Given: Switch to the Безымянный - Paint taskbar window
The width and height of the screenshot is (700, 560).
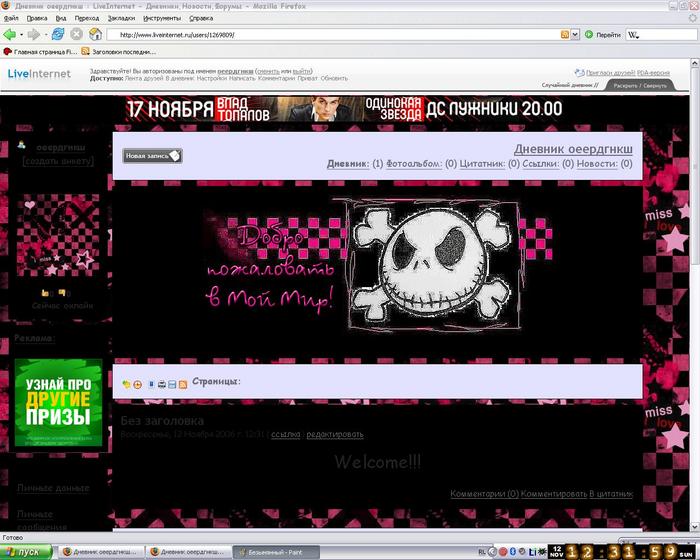Looking at the screenshot, I should [x=276, y=552].
